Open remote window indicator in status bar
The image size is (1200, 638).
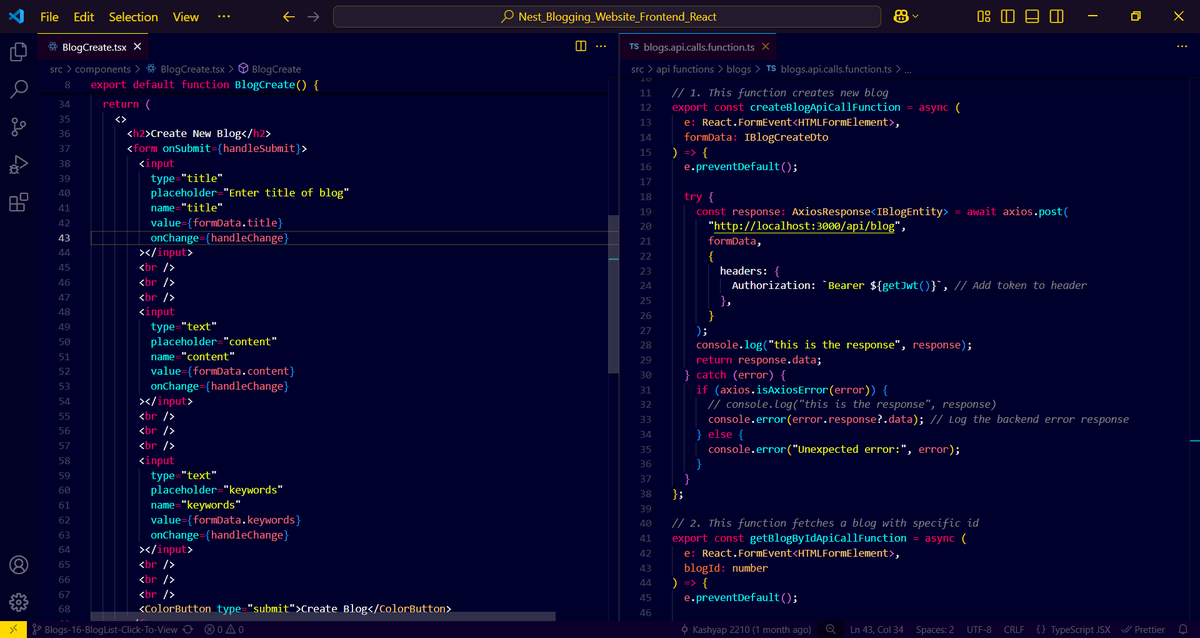[13, 629]
